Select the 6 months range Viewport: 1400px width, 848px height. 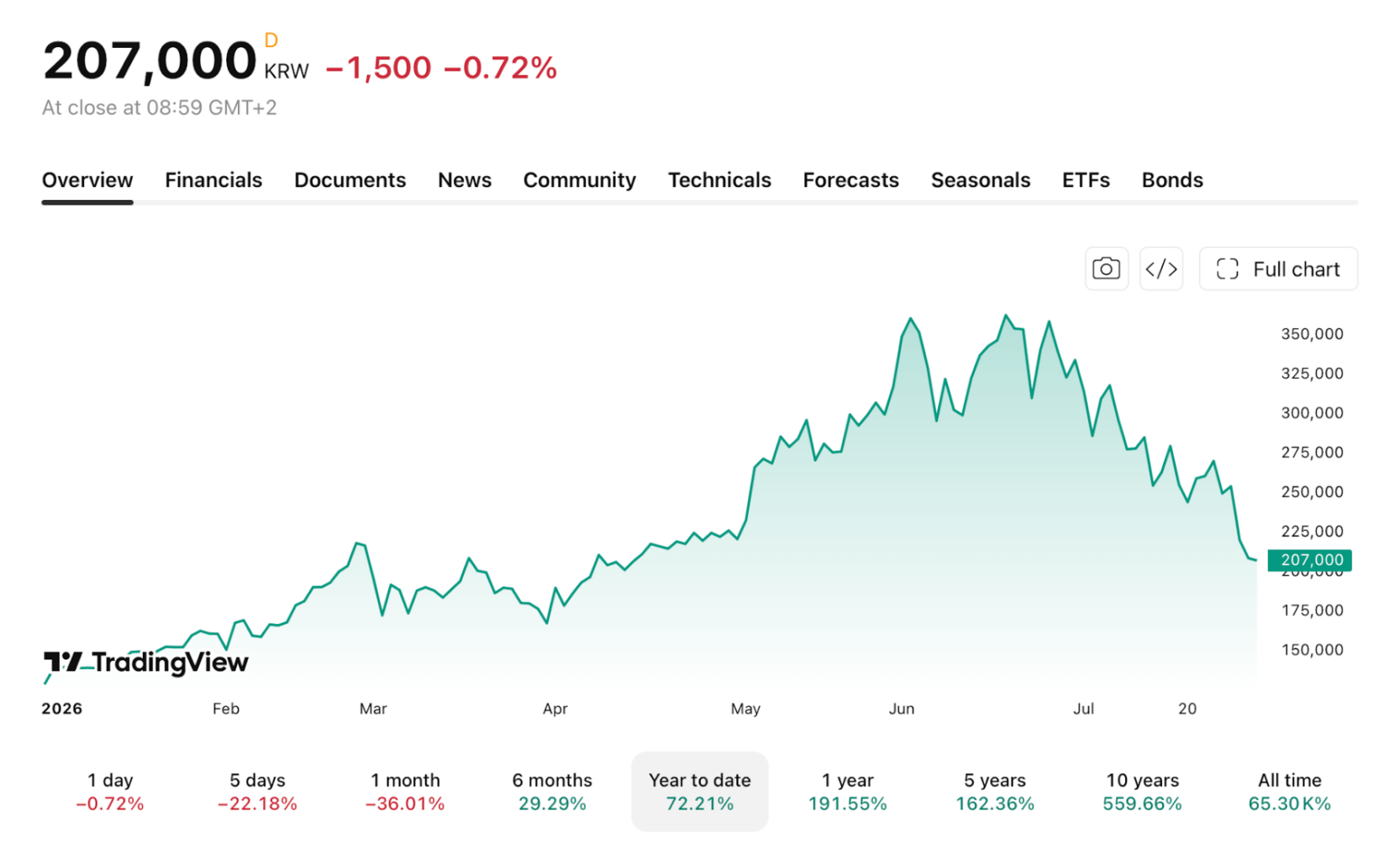552,791
